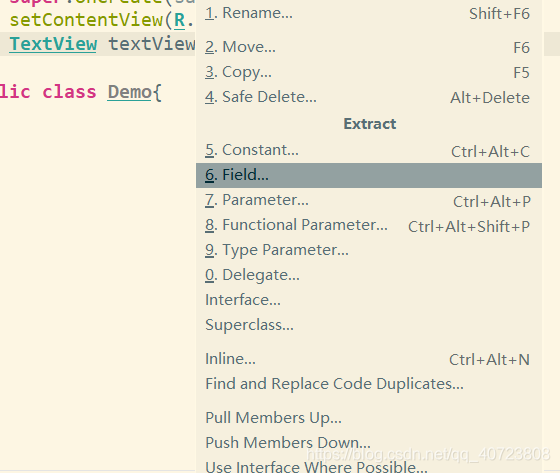Pick Delegate... menu item

(x=369, y=275)
